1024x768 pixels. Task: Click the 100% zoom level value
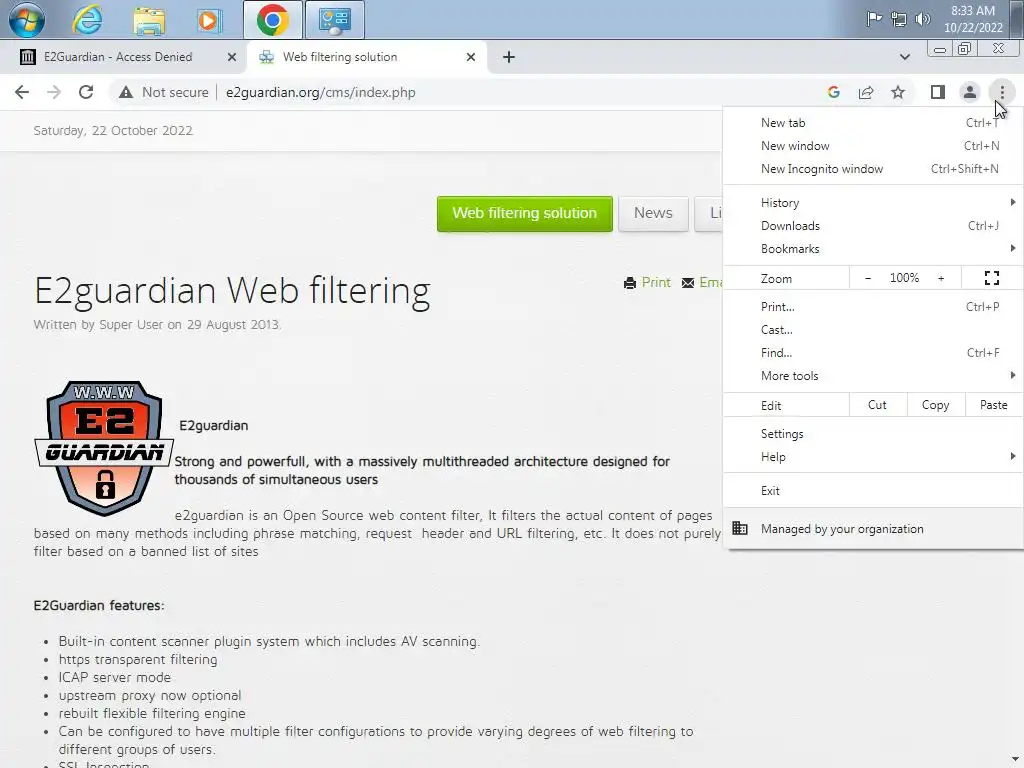point(904,278)
